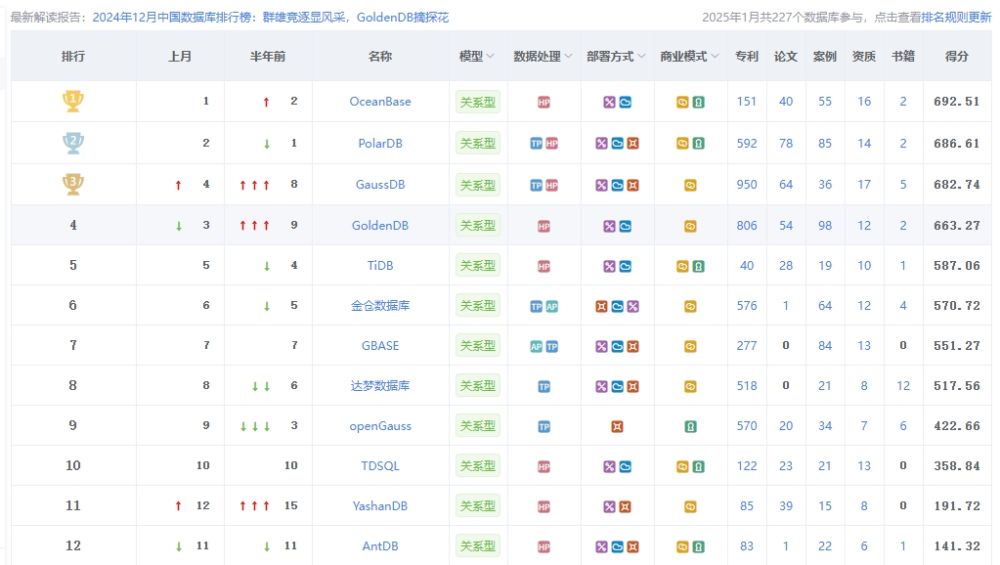Click the TP icon in openGauss row

click(x=544, y=427)
